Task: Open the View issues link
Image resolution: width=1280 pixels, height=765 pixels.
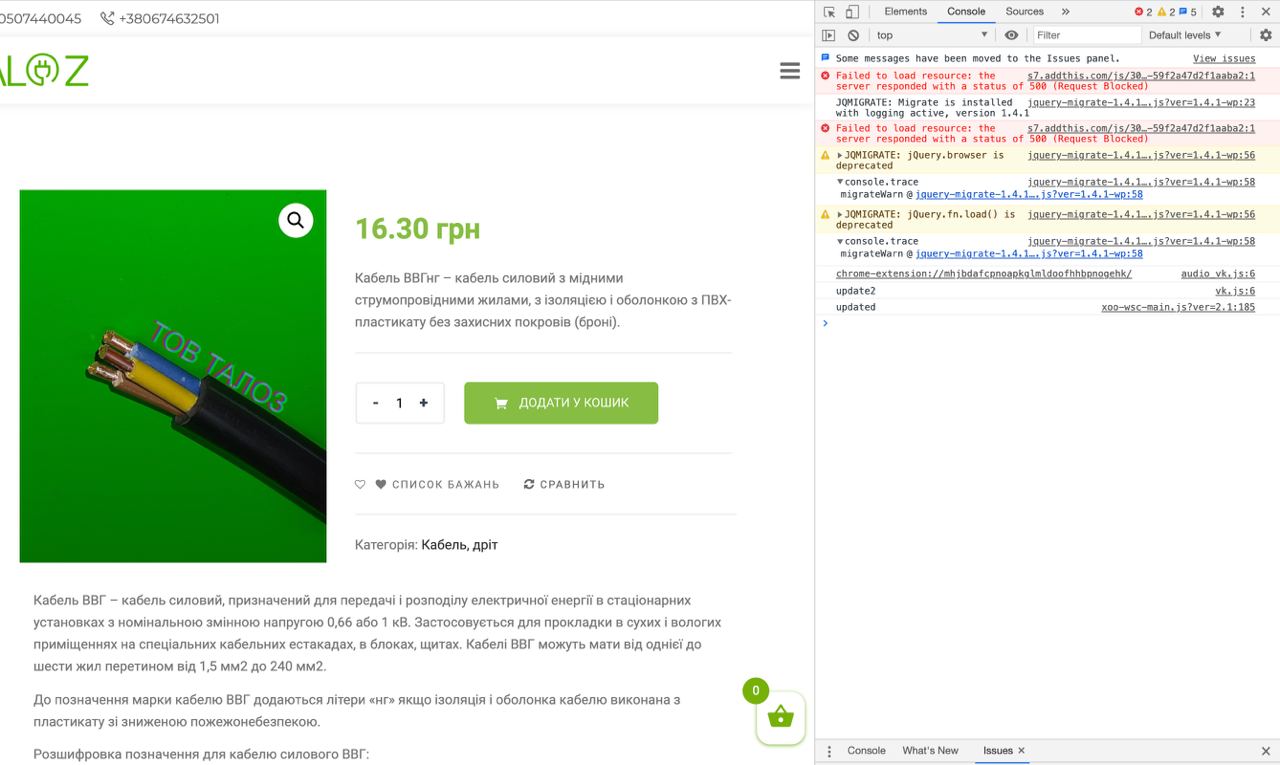Action: click(1224, 59)
